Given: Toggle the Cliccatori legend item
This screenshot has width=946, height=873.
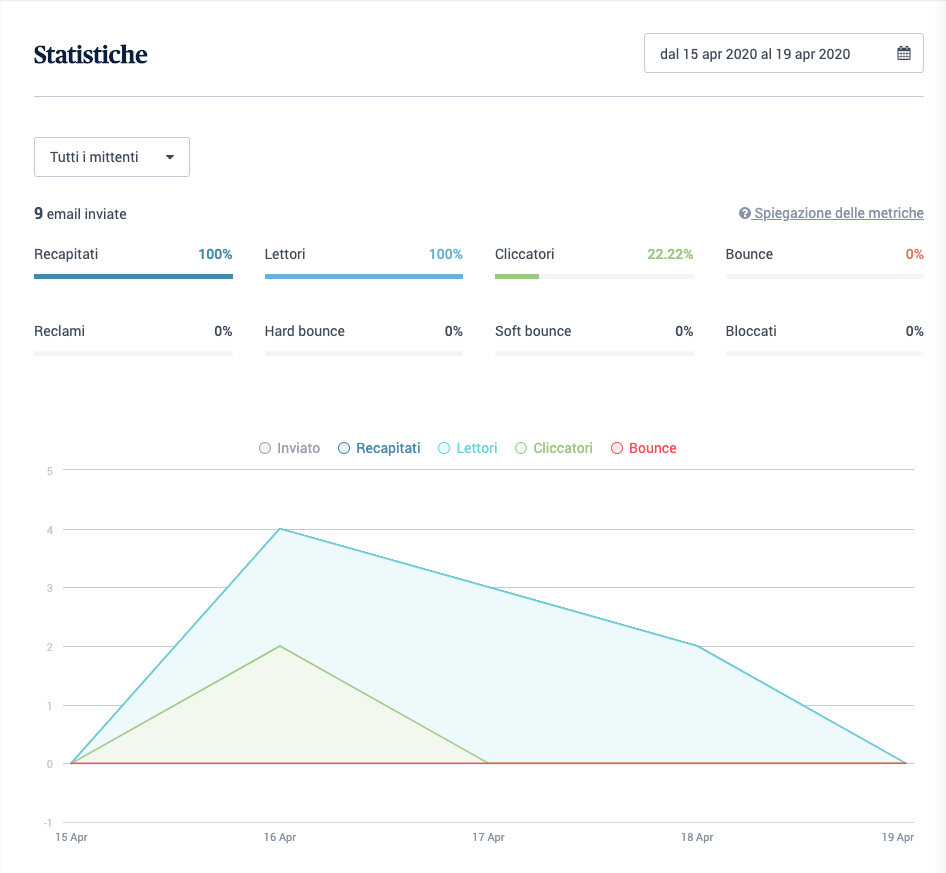Looking at the screenshot, I should 554,449.
